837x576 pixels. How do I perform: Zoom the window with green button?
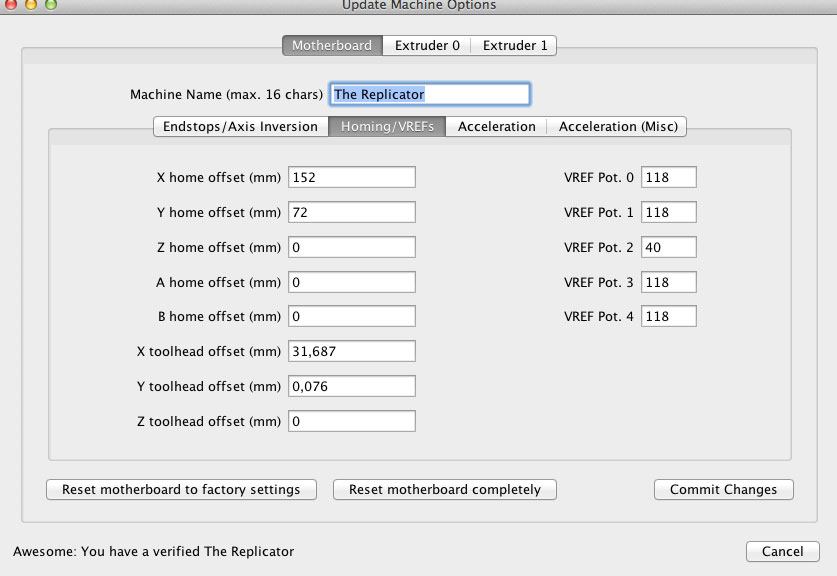click(51, 4)
